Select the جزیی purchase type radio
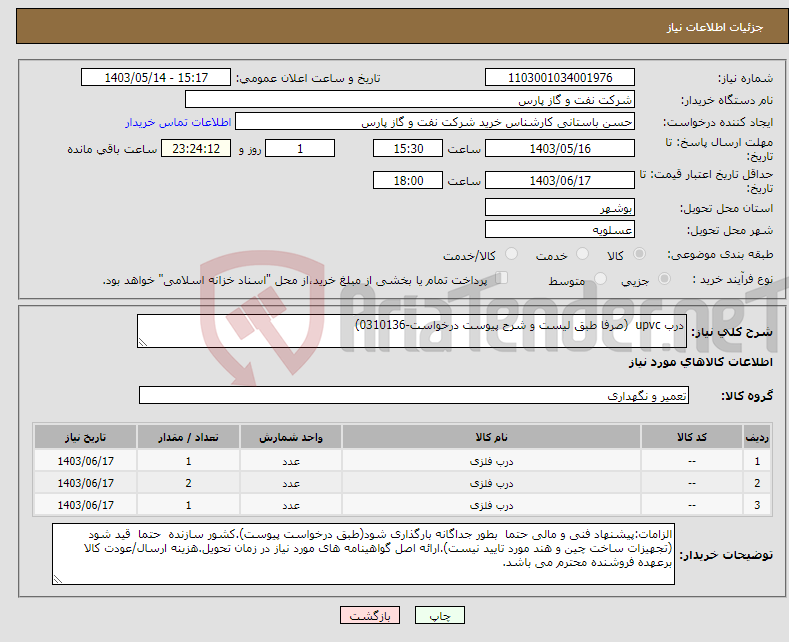Viewport: 789px width, 642px height. click(664, 278)
